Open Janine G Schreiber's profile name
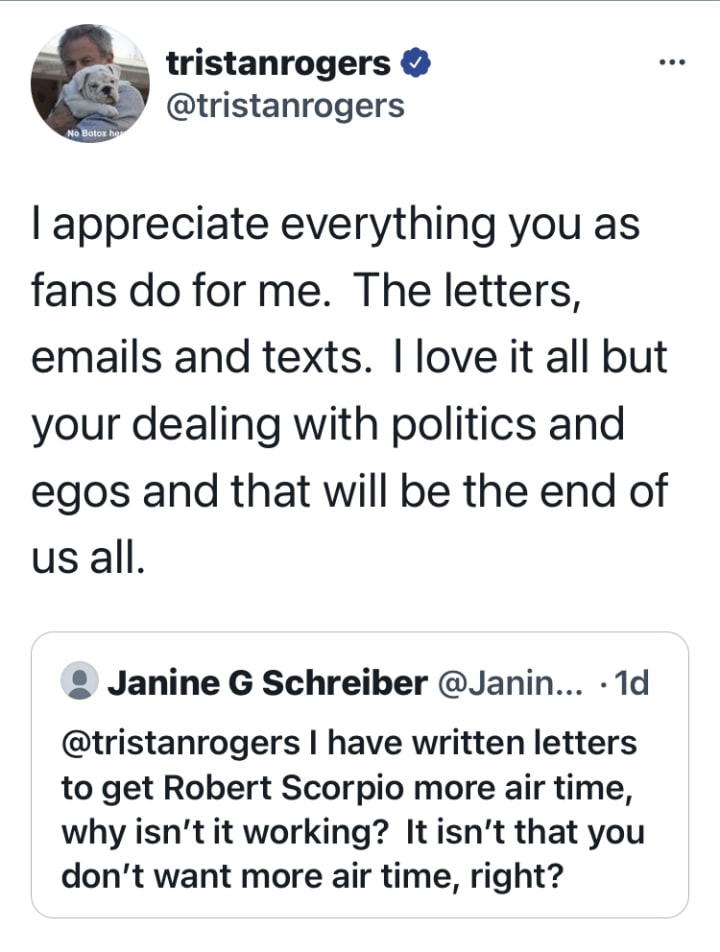720x952 pixels. (x=266, y=683)
